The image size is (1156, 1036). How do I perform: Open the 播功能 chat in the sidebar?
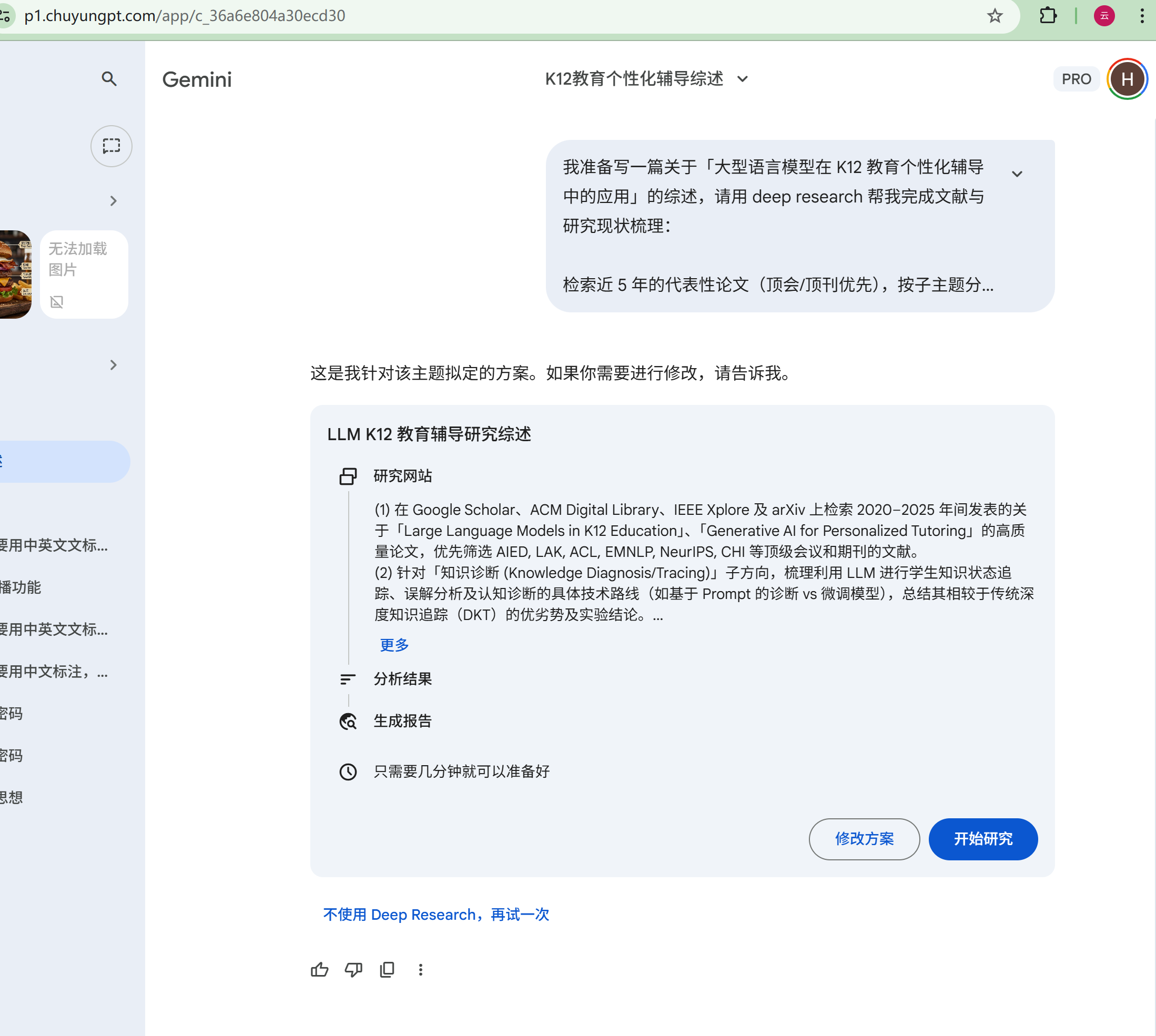click(21, 587)
